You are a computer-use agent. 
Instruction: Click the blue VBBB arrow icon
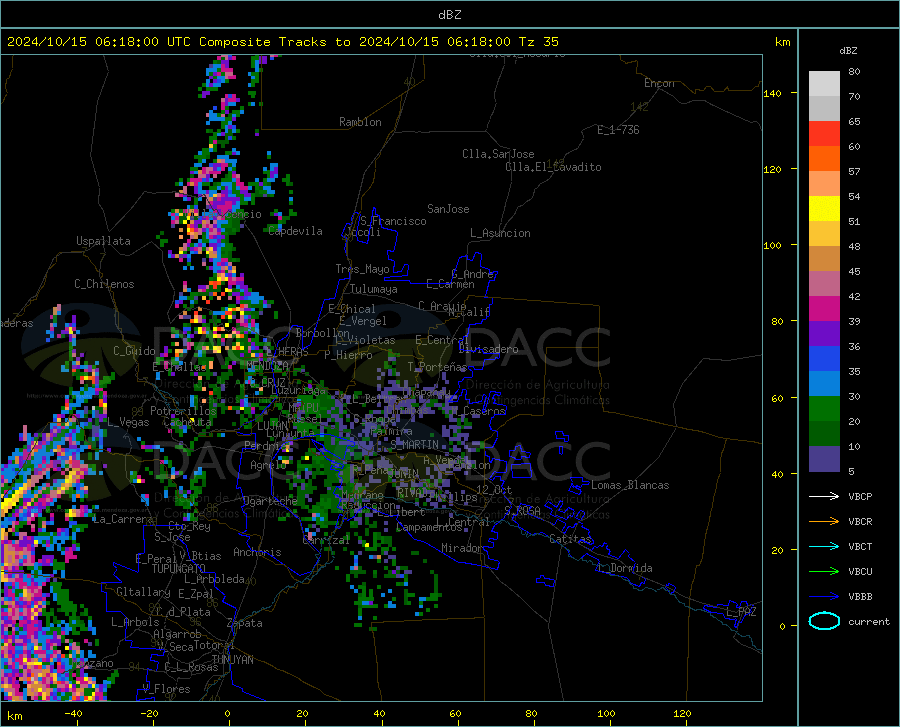pyautogui.click(x=824, y=596)
